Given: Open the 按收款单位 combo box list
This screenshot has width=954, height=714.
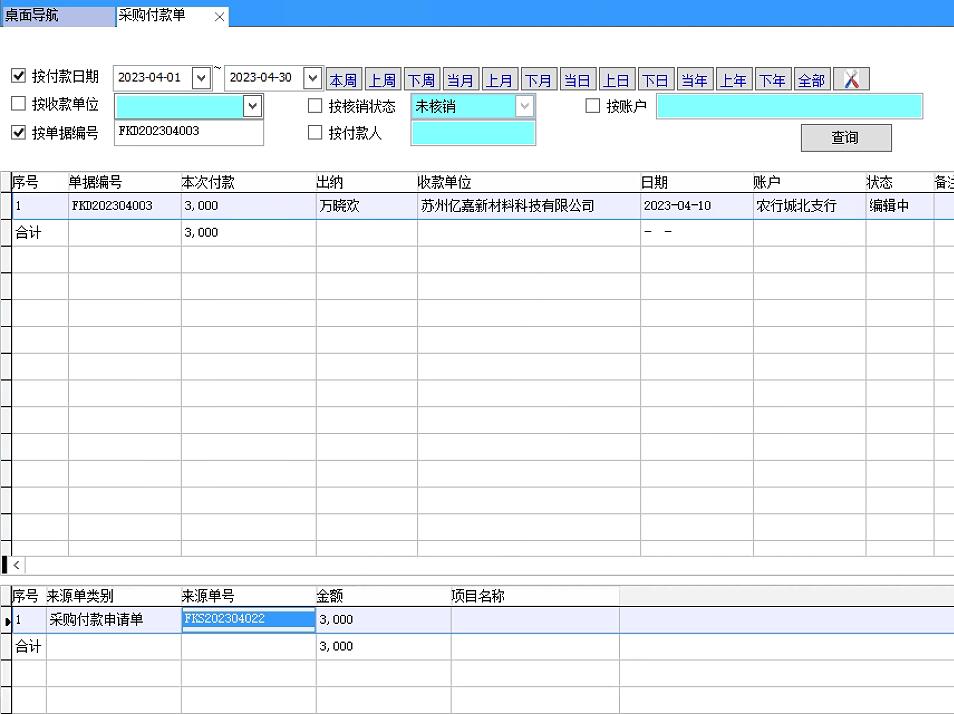Looking at the screenshot, I should click(x=252, y=106).
